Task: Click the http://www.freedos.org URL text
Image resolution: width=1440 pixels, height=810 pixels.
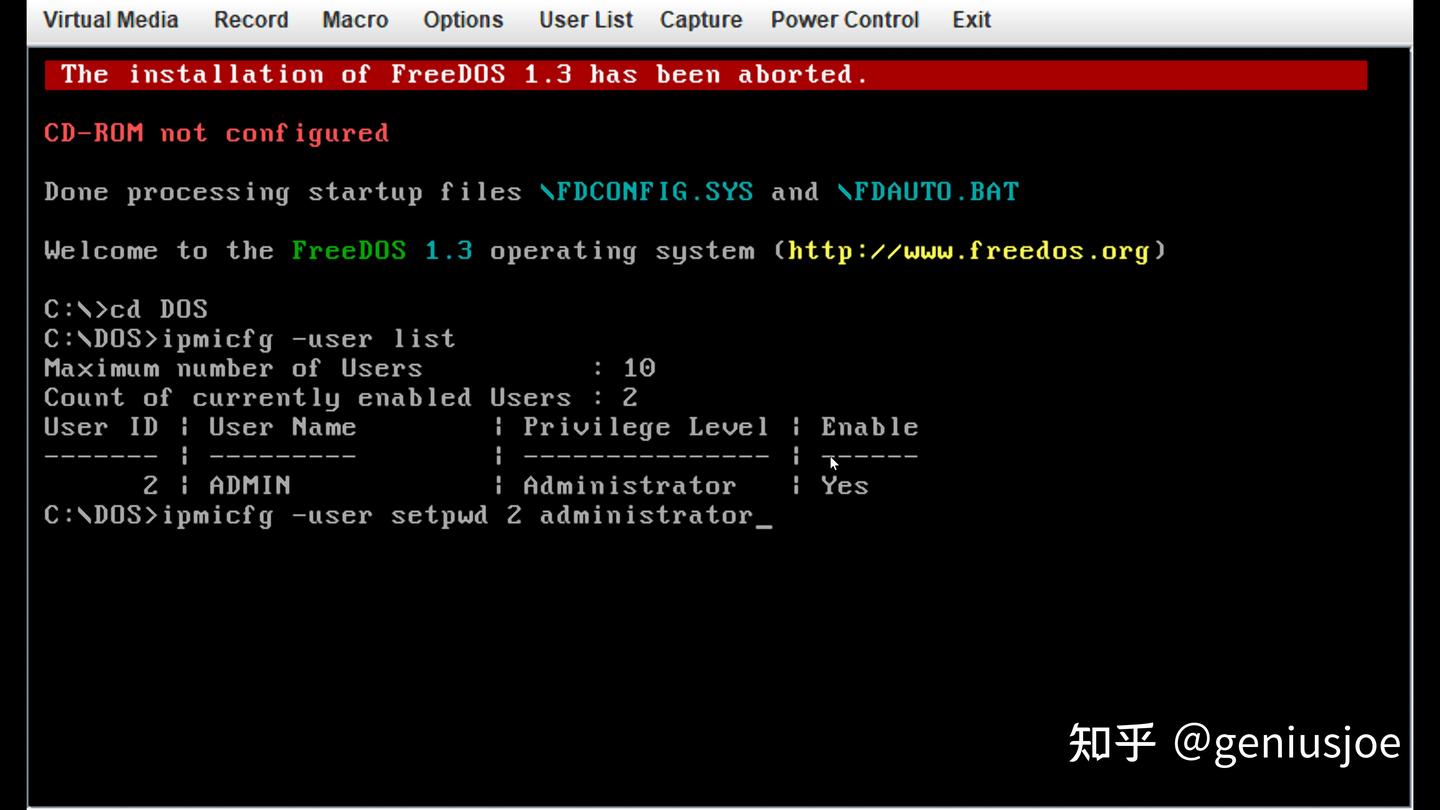Action: tap(968, 251)
